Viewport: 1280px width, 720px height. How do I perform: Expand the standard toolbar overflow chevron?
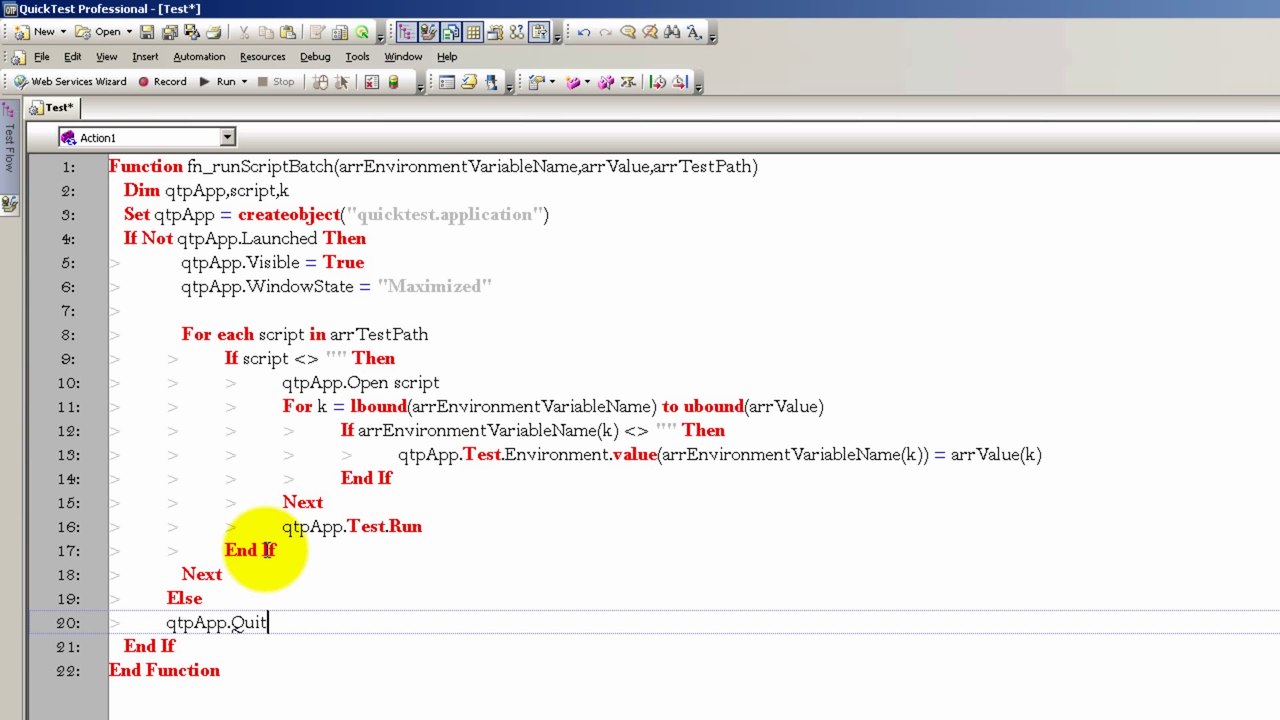[x=381, y=37]
